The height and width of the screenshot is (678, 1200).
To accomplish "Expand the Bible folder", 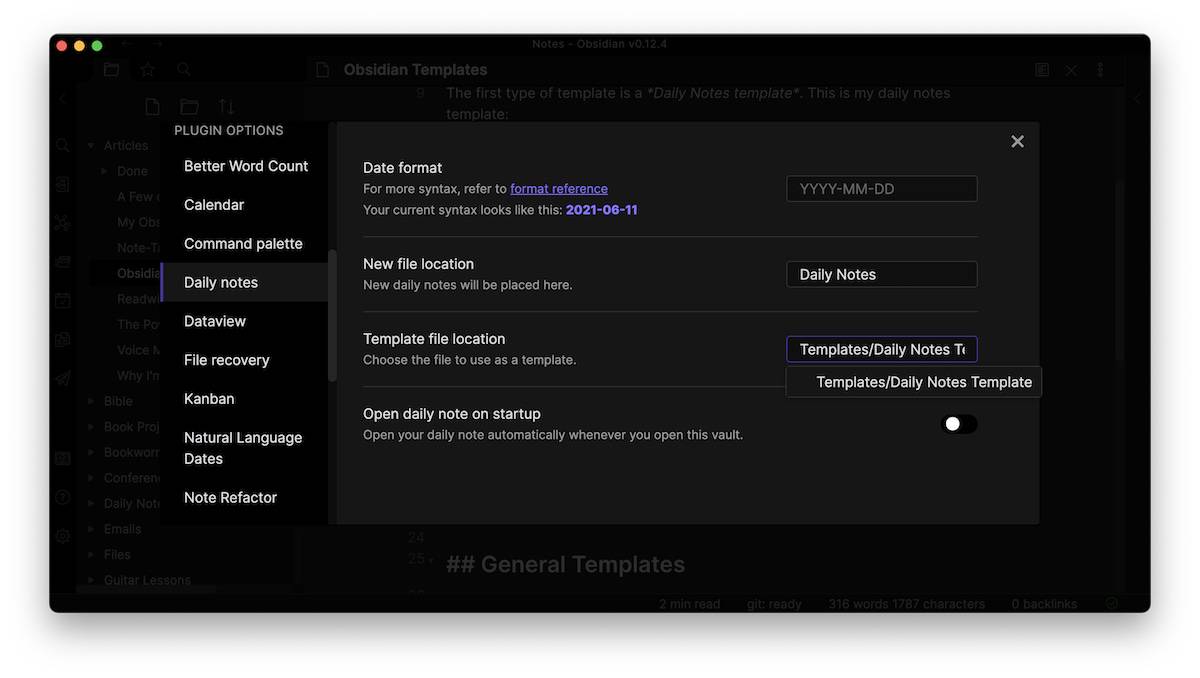I will (92, 401).
